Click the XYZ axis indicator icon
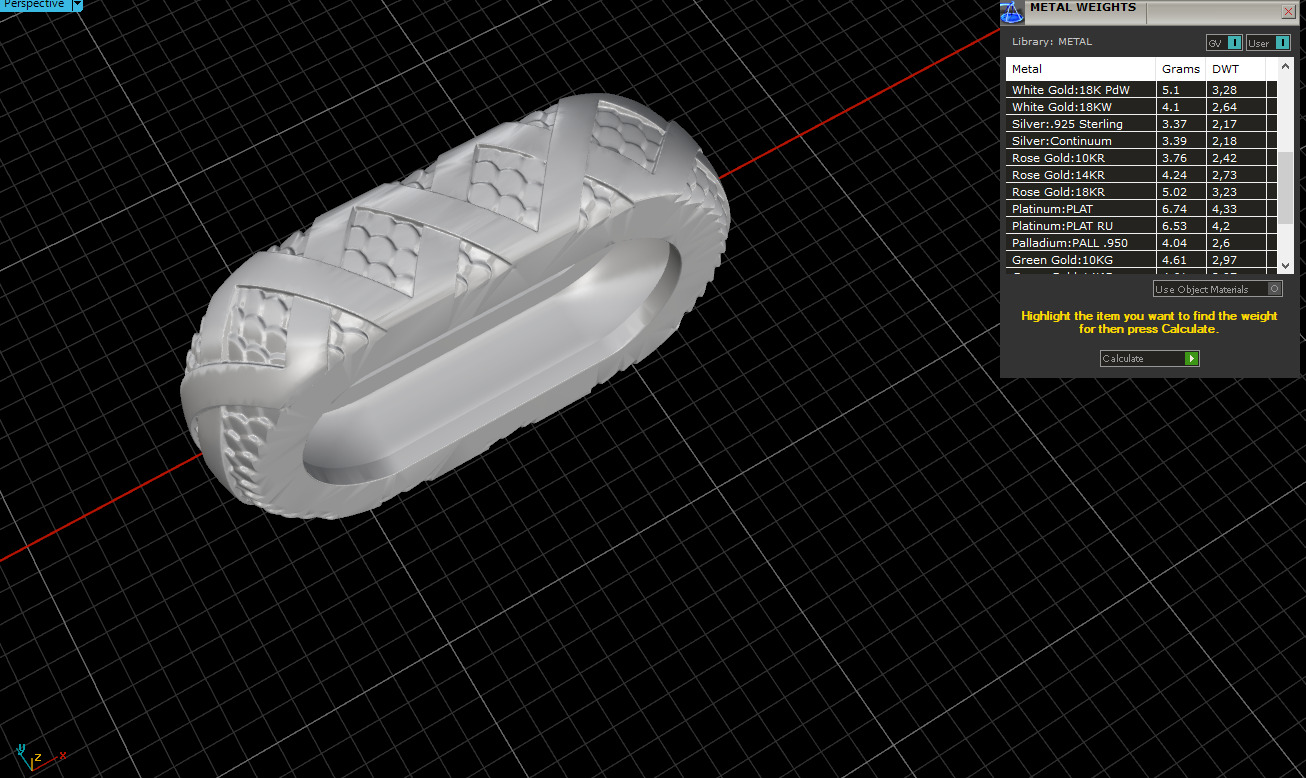Screen dimensions: 1306x778 point(39,757)
